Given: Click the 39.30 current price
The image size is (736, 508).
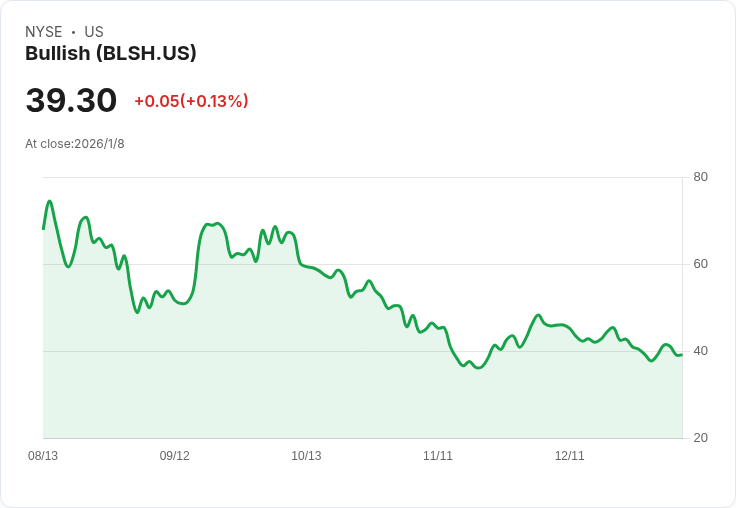Looking at the screenshot, I should [71, 100].
